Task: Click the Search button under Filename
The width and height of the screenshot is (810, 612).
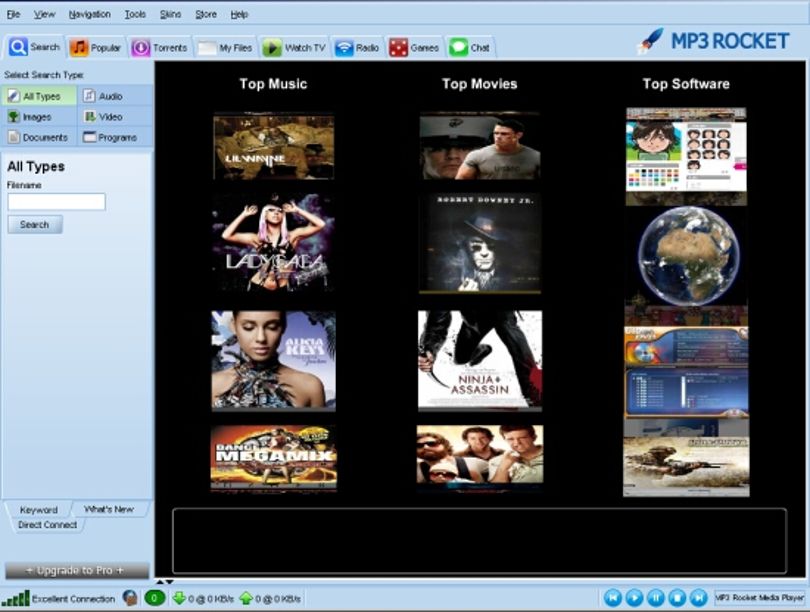Action: (35, 225)
